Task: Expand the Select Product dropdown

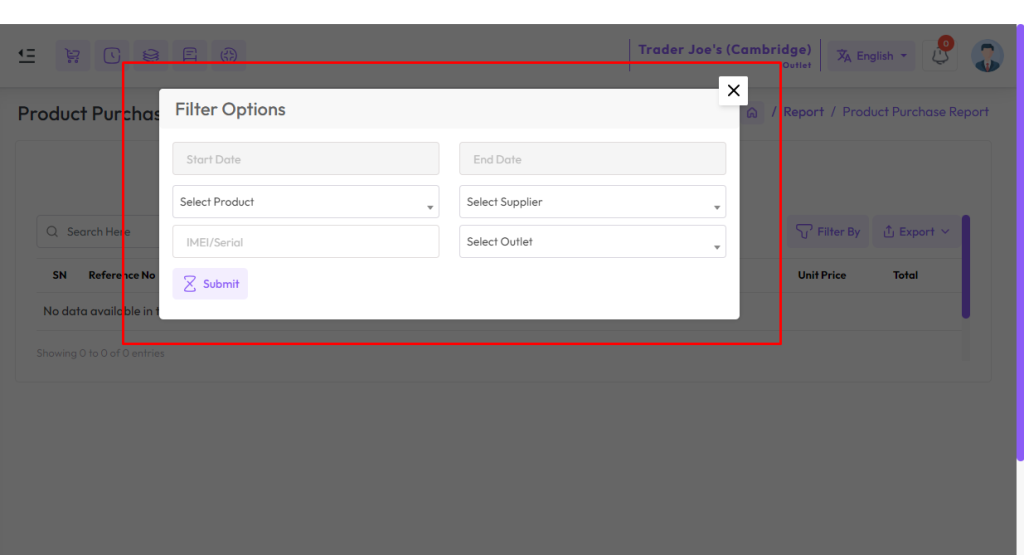Action: tap(306, 202)
